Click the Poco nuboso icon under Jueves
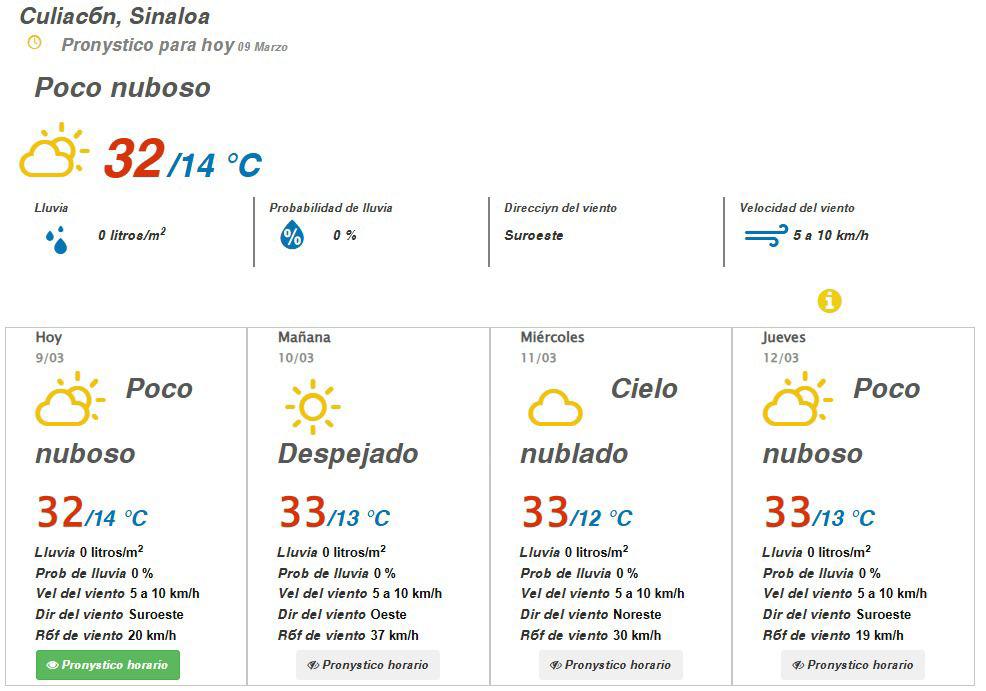Screen dimensions: 986x691 [x=800, y=398]
